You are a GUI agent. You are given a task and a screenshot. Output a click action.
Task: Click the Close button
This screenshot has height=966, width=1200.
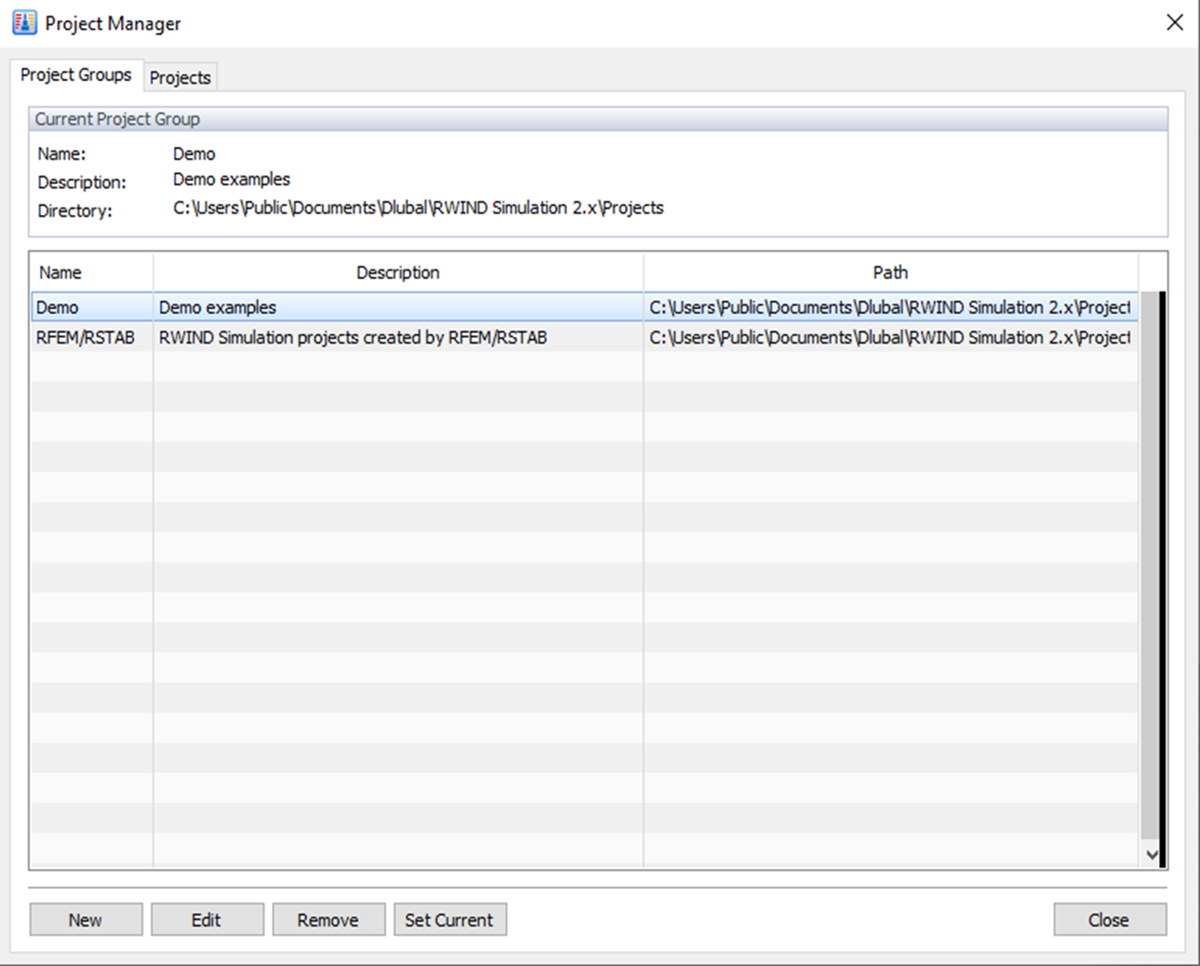[x=1109, y=919]
